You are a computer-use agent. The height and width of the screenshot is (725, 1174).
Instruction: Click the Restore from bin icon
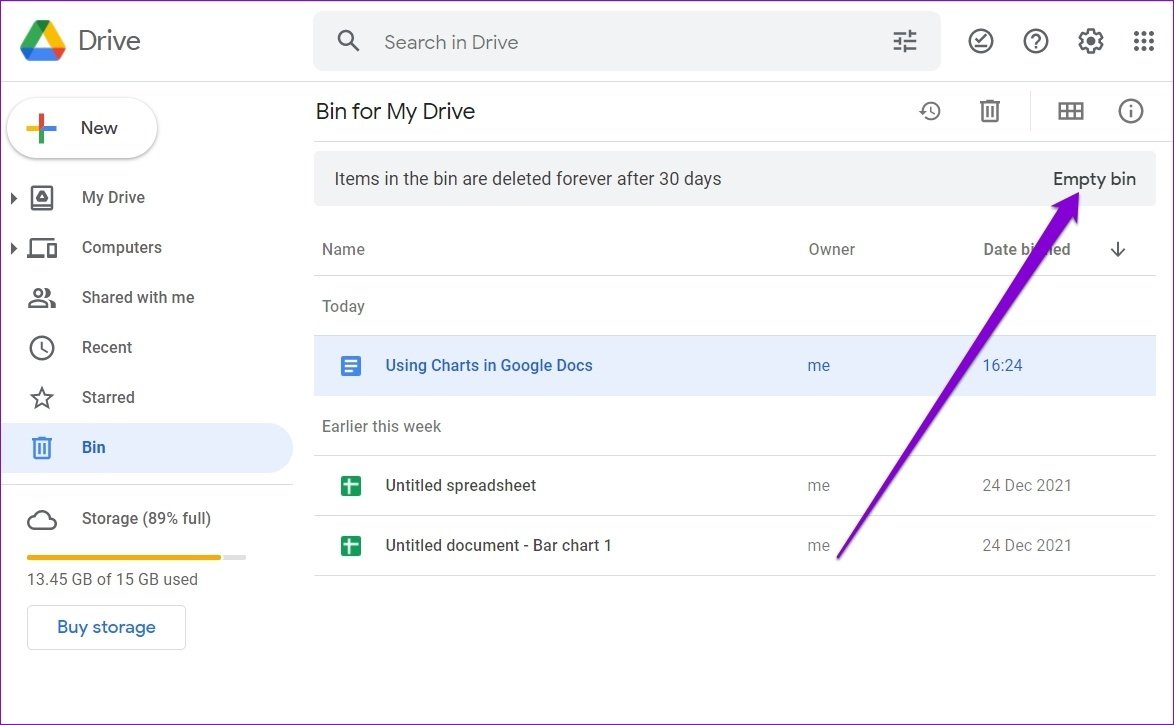pos(930,112)
